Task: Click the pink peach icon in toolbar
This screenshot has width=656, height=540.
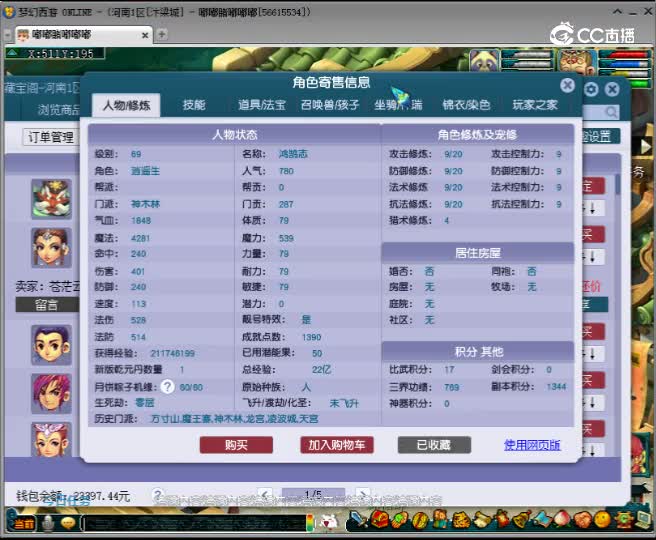Action: 561,520
